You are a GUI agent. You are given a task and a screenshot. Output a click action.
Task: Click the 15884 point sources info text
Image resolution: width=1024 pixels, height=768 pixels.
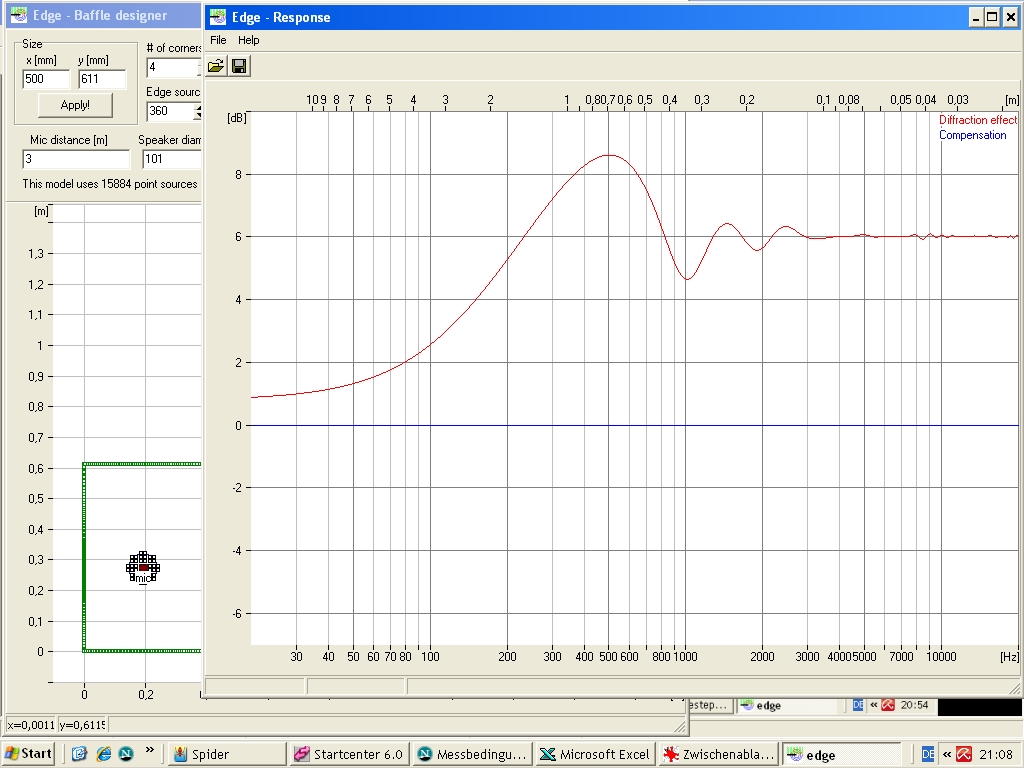[110, 184]
